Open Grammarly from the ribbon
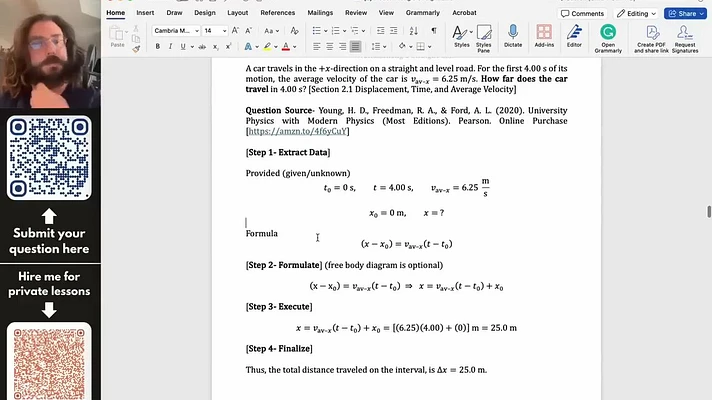The image size is (712, 400). pyautogui.click(x=608, y=39)
